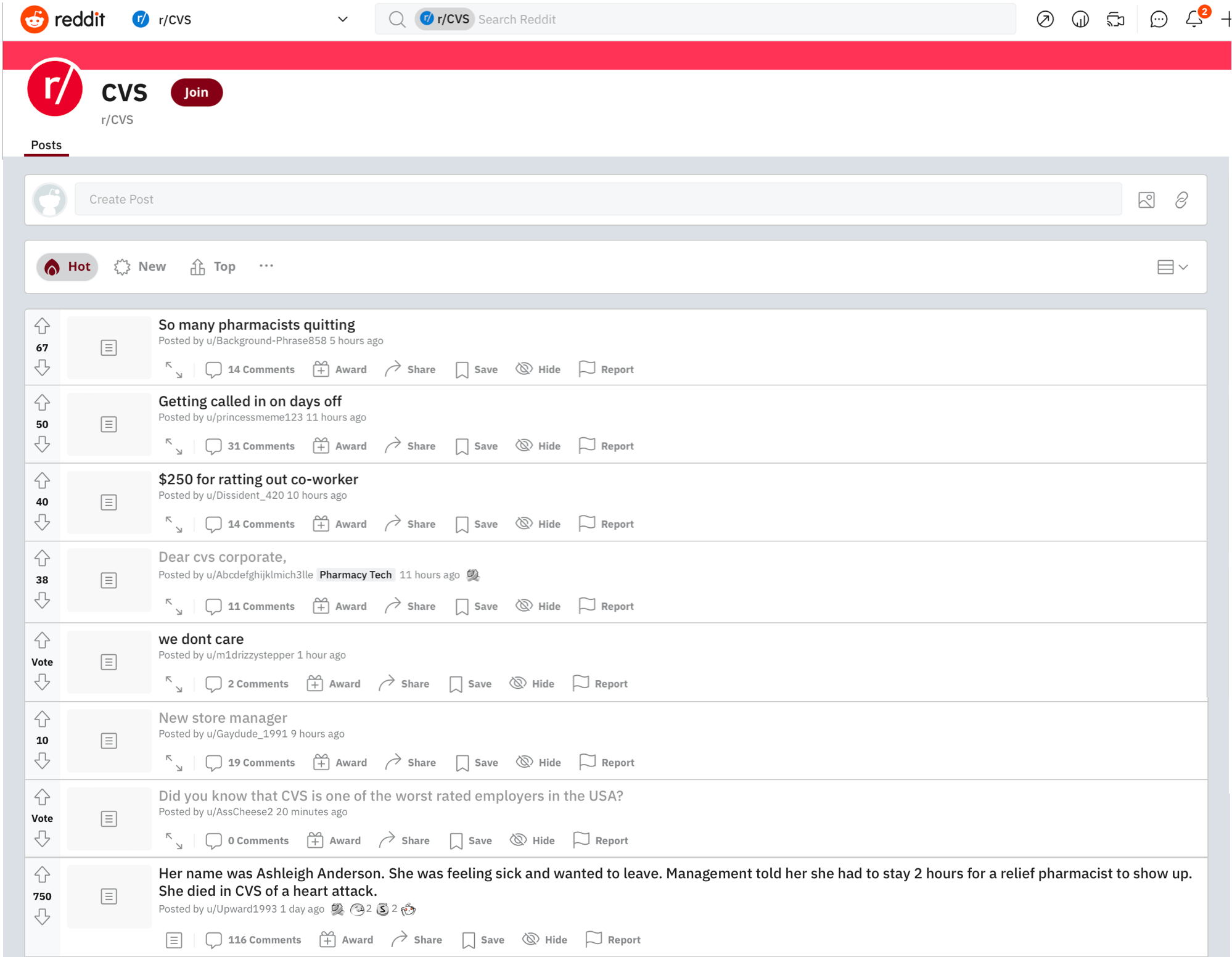Image resolution: width=1232 pixels, height=957 pixels.
Task: Click the image post icon in Create Post
Action: tap(1146, 200)
